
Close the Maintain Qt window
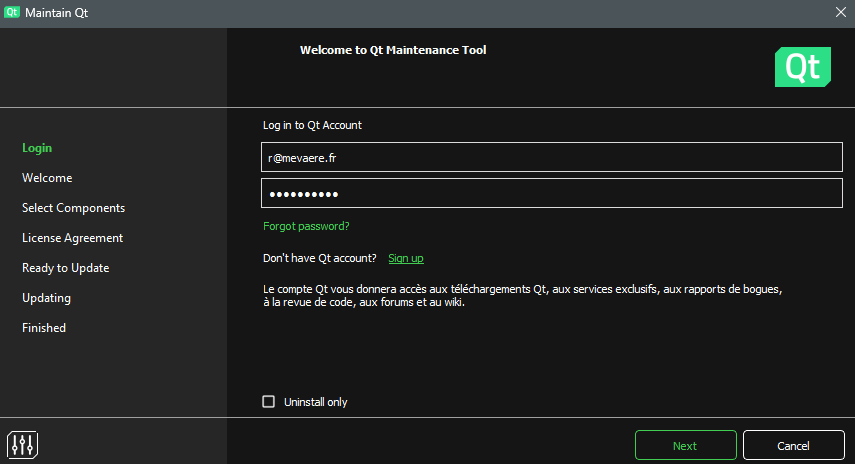point(840,11)
